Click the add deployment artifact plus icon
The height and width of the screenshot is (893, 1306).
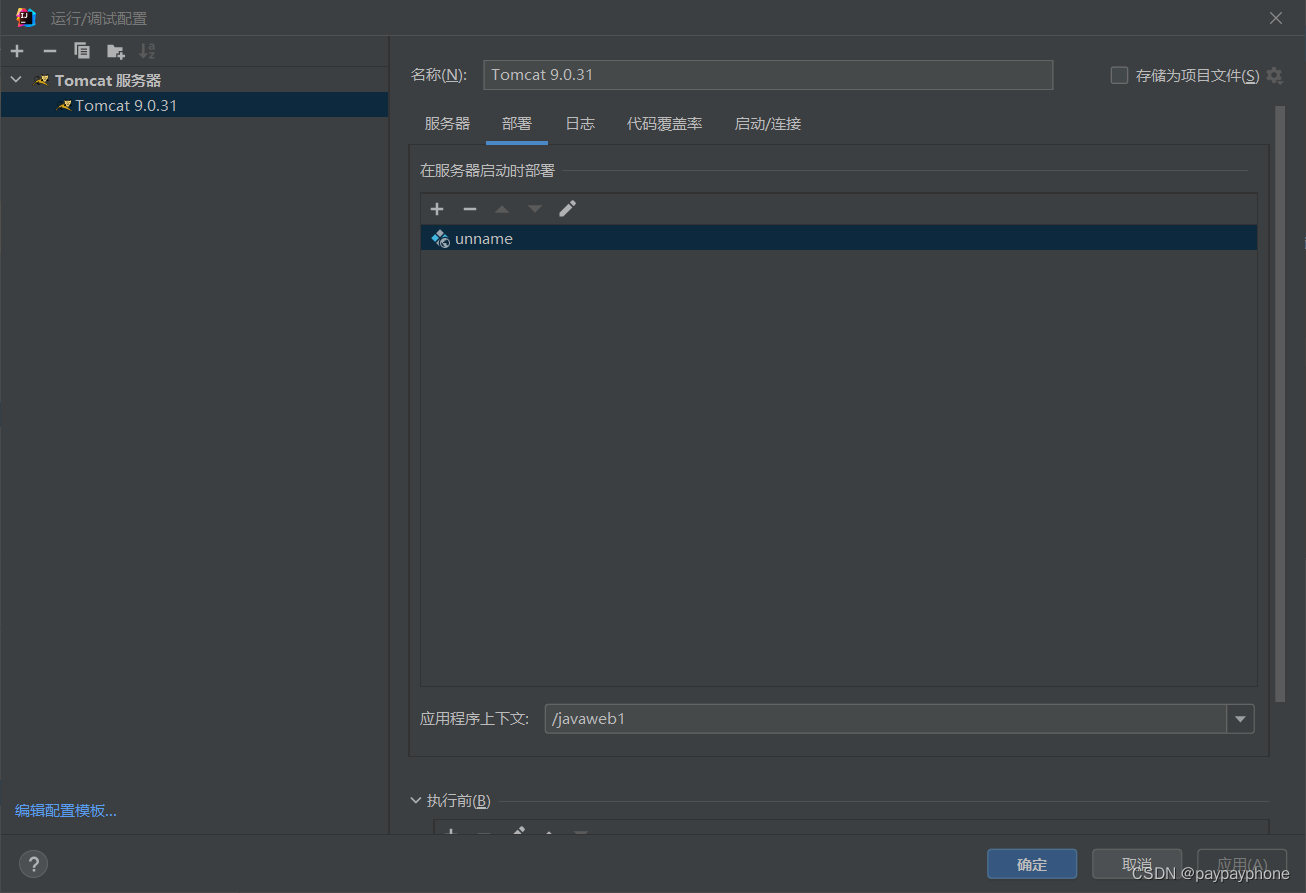coord(437,208)
